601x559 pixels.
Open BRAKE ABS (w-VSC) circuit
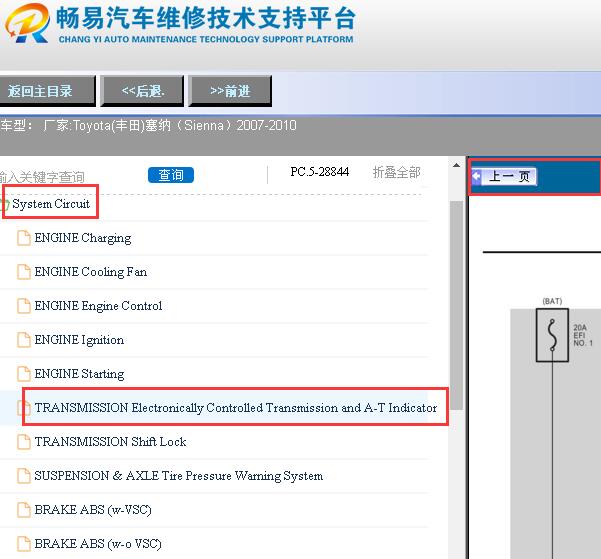[x=93, y=510]
